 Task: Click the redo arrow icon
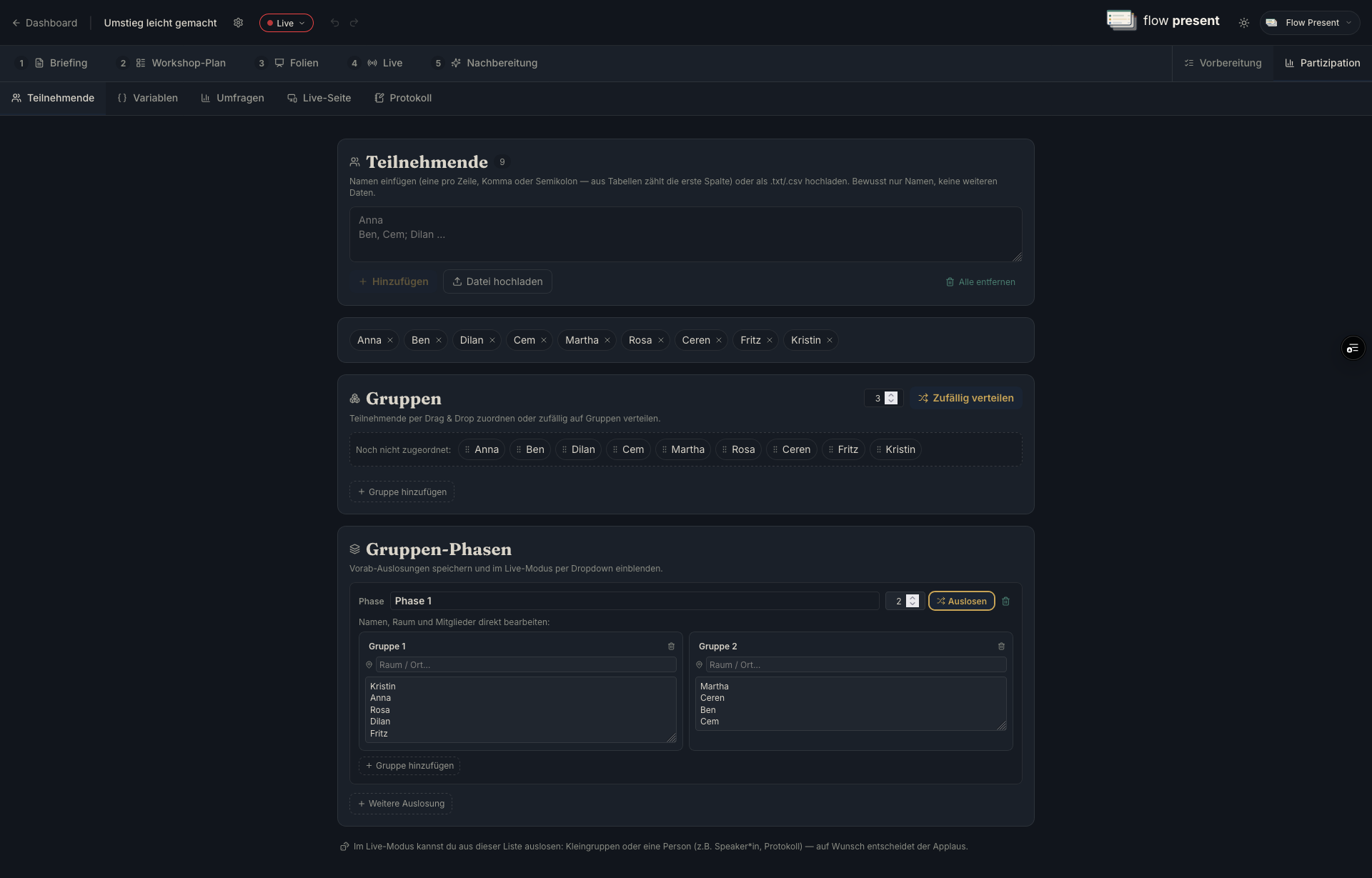354,23
